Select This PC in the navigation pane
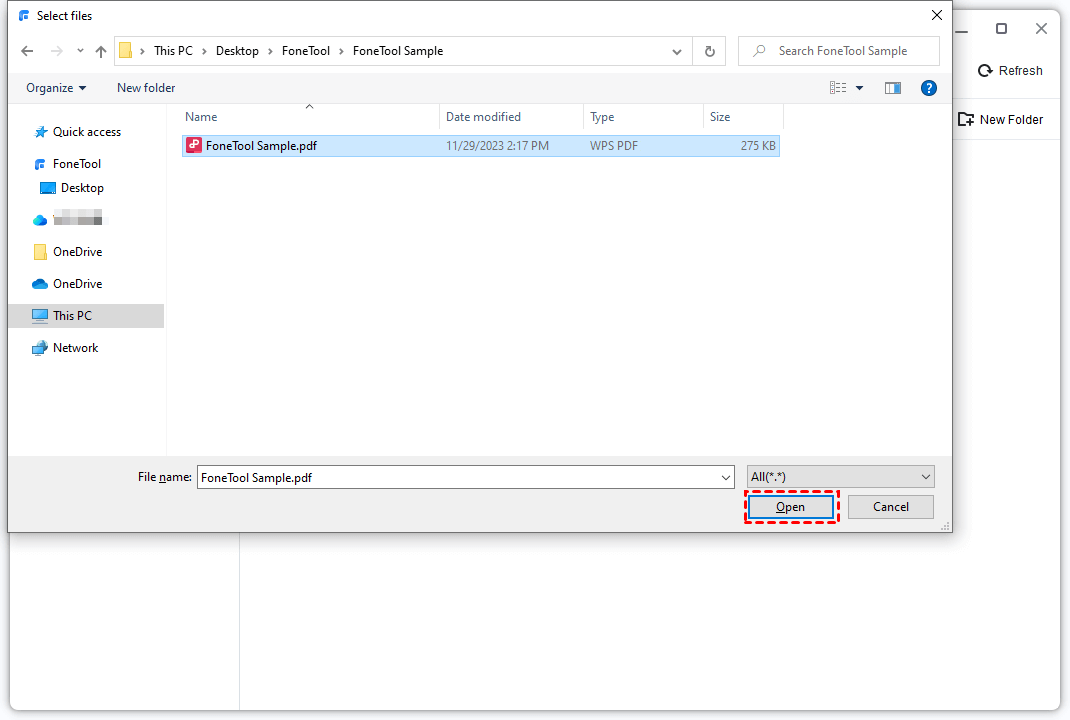The height and width of the screenshot is (720, 1070). tap(72, 316)
